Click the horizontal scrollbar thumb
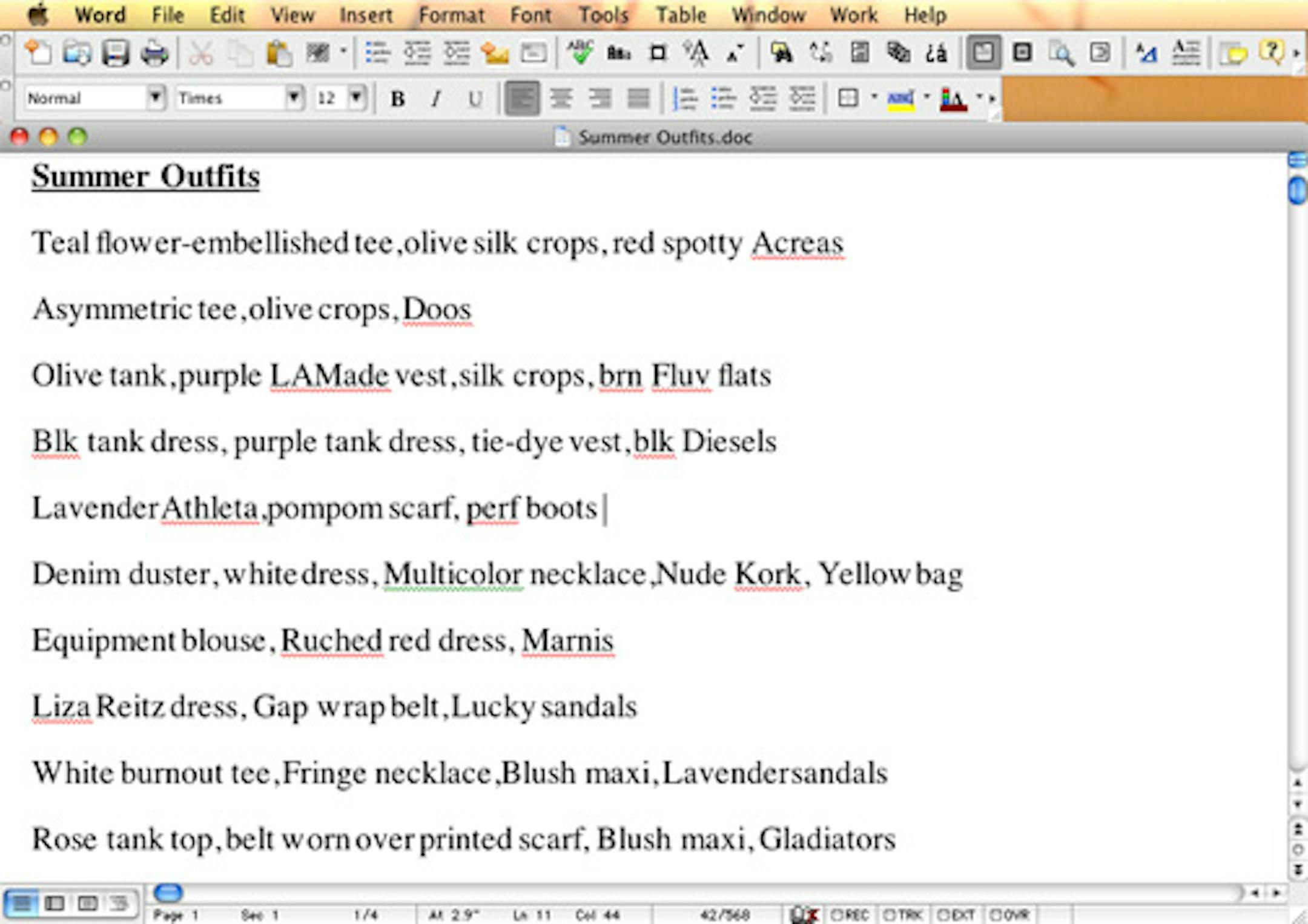The image size is (1308, 924). pos(168,892)
